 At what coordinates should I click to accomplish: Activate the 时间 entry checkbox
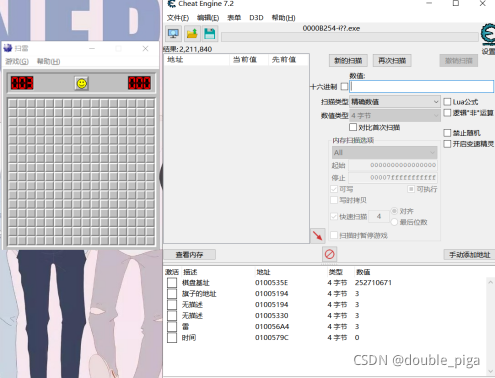(172, 338)
